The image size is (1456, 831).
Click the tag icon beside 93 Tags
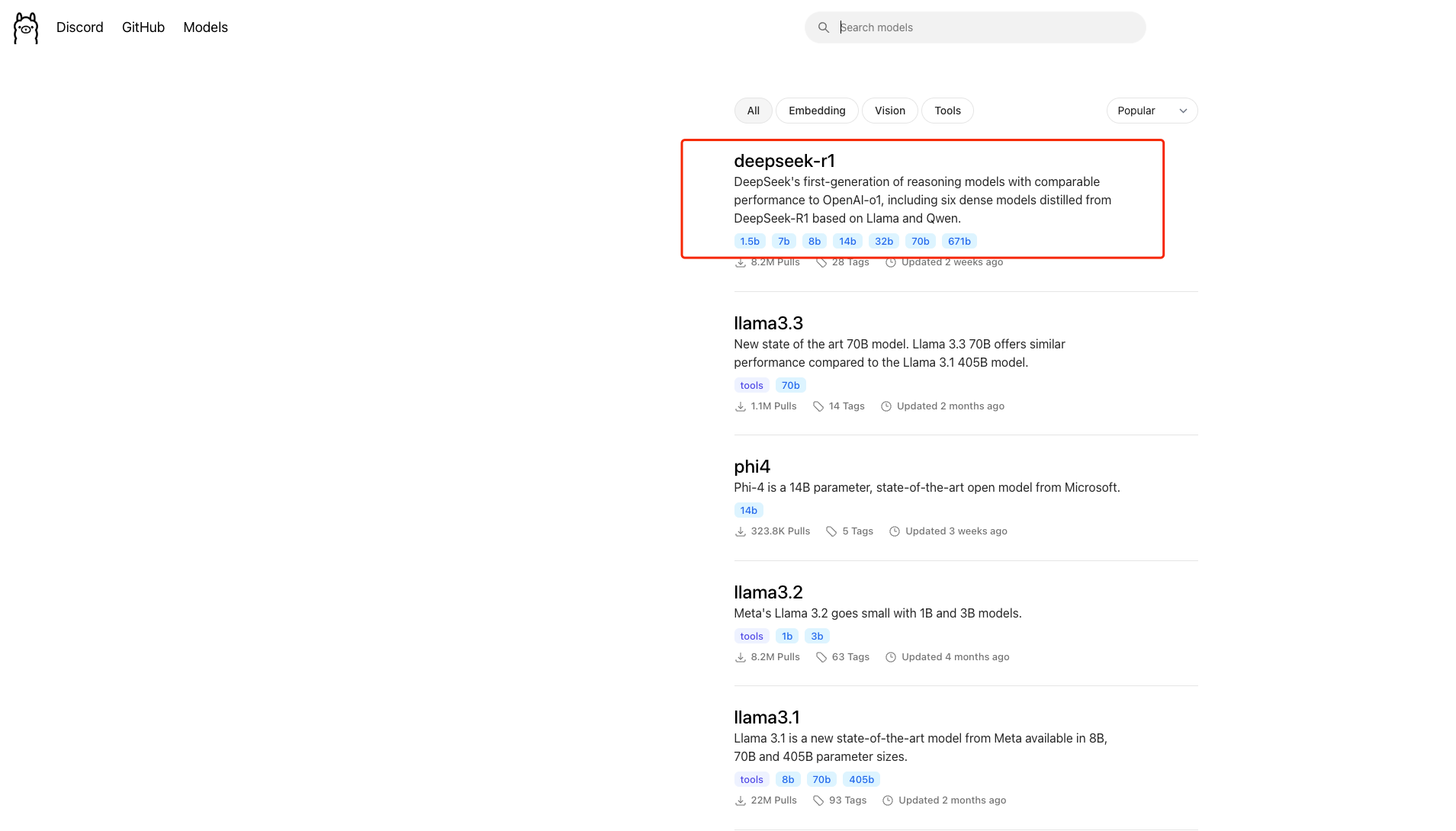pyautogui.click(x=818, y=801)
